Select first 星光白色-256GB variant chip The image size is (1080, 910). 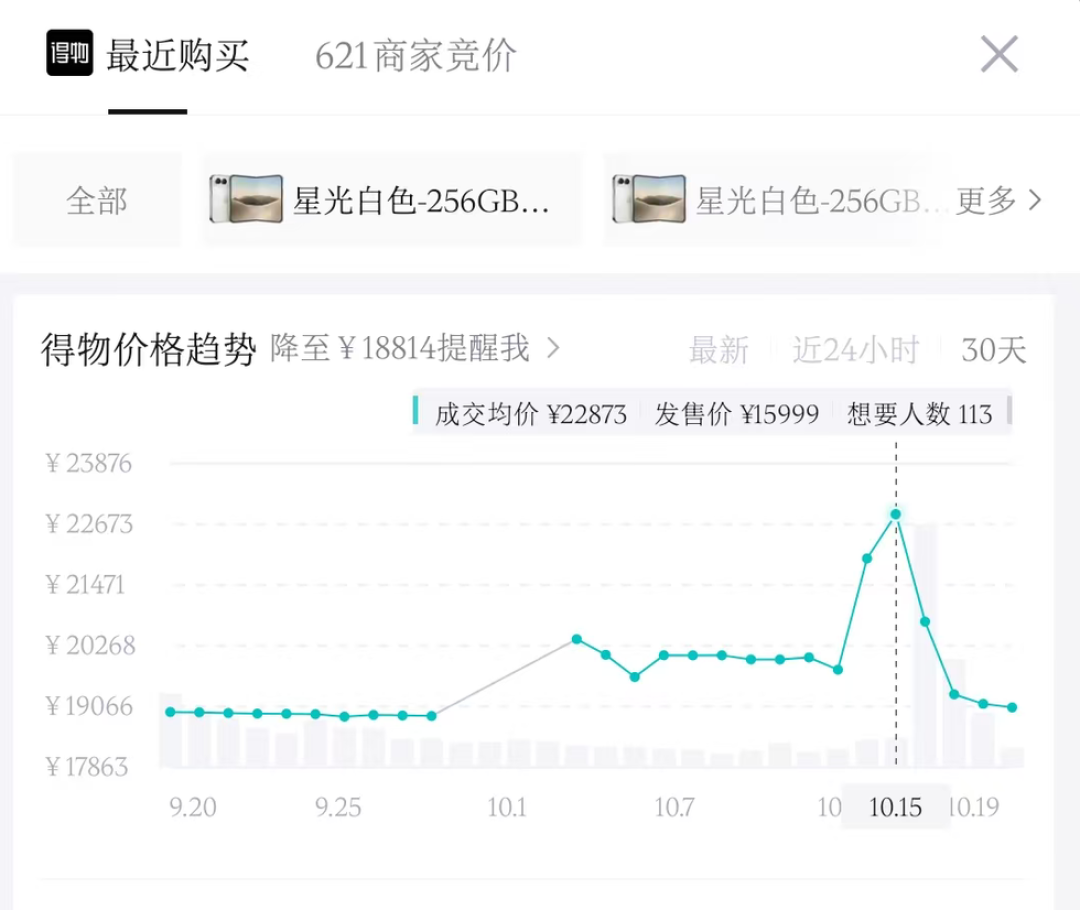pyautogui.click(x=392, y=200)
